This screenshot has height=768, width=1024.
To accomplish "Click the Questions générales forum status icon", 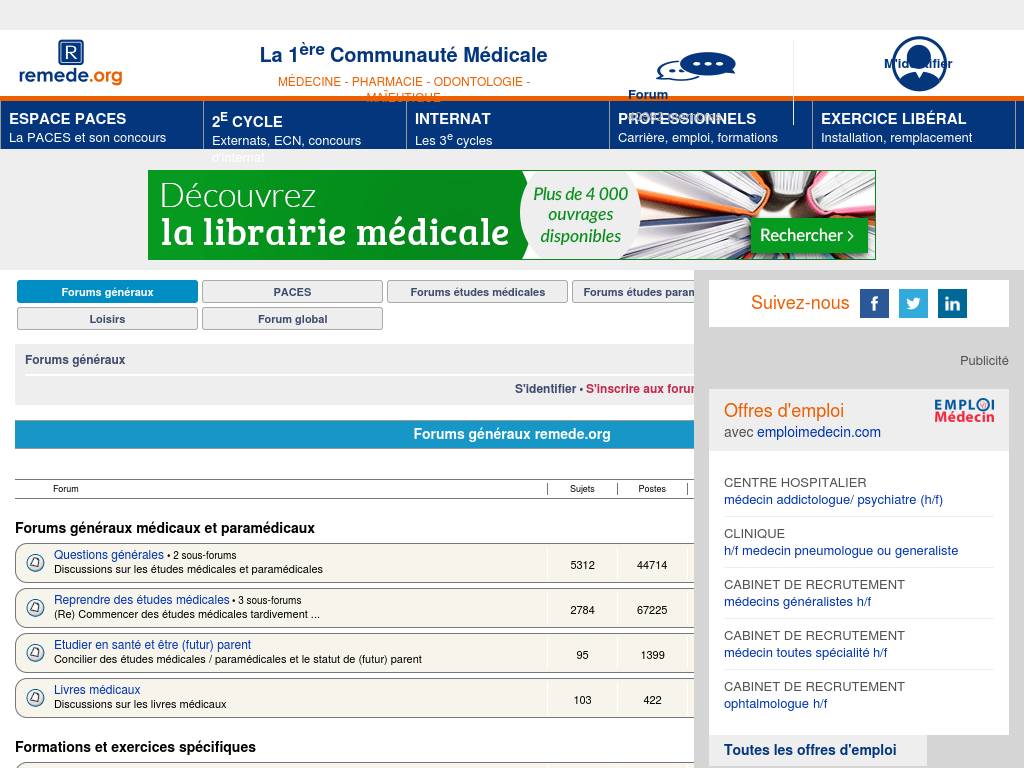I will click(x=35, y=563).
